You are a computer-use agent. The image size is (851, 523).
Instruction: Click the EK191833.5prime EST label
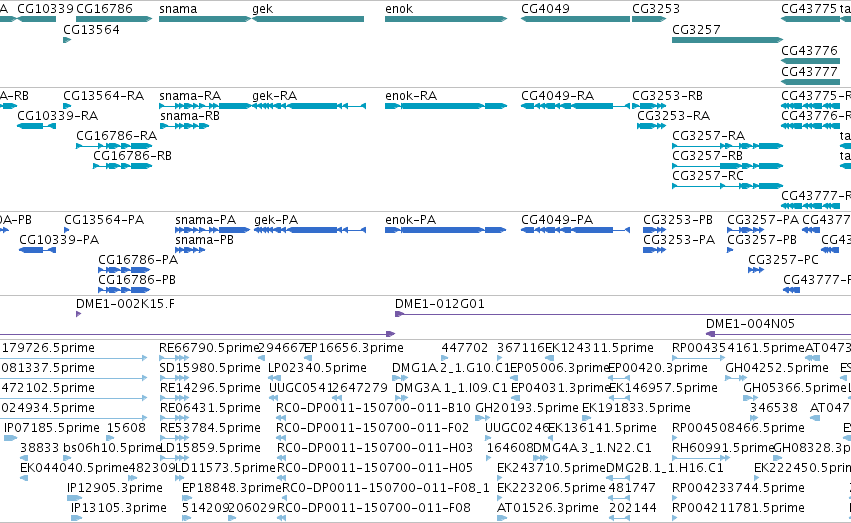(636, 408)
